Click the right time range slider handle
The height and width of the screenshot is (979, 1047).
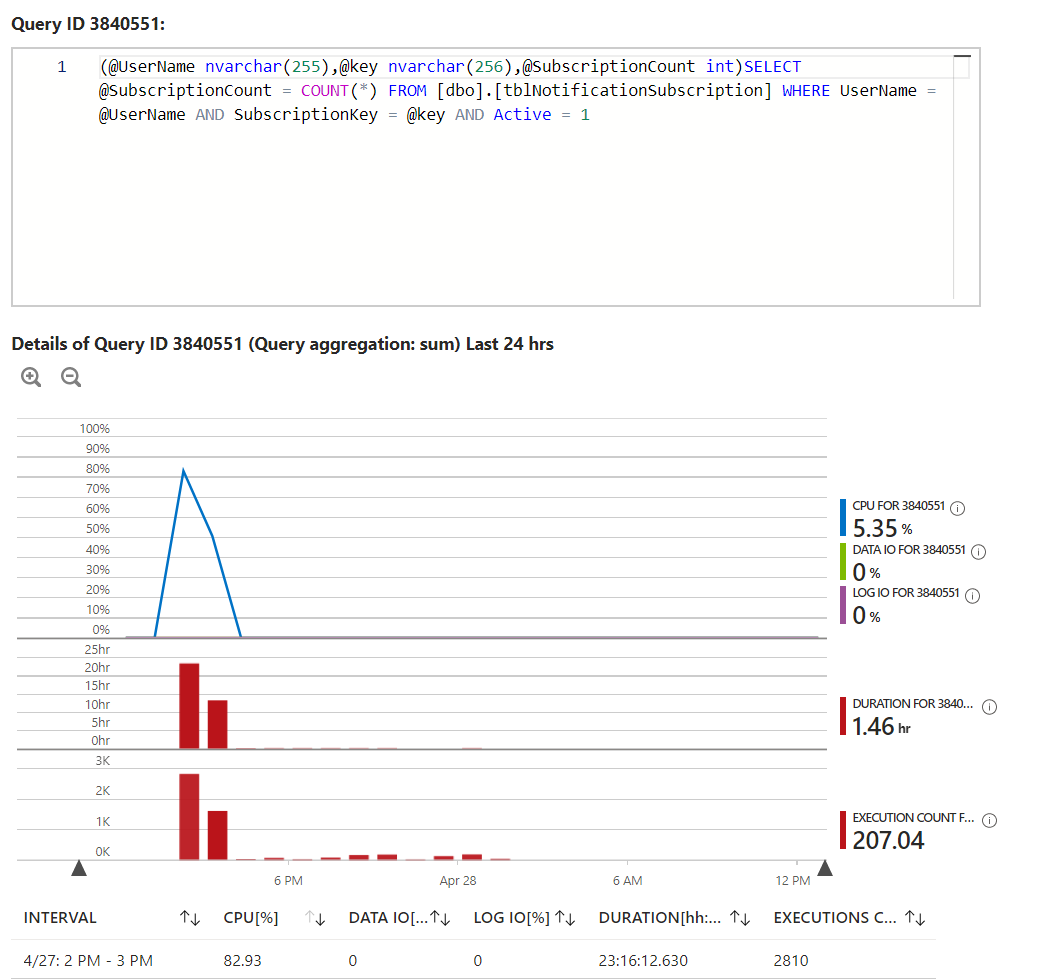click(825, 868)
